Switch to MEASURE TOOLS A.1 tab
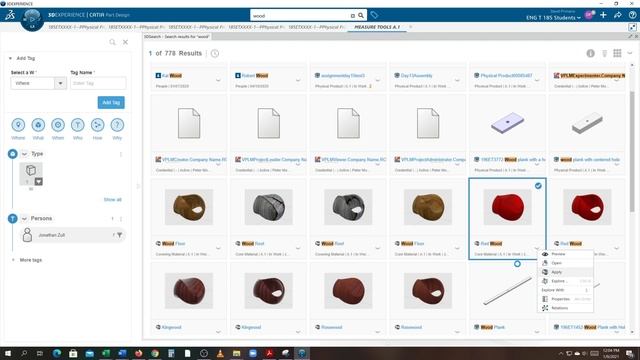640x360 pixels. (377, 27)
